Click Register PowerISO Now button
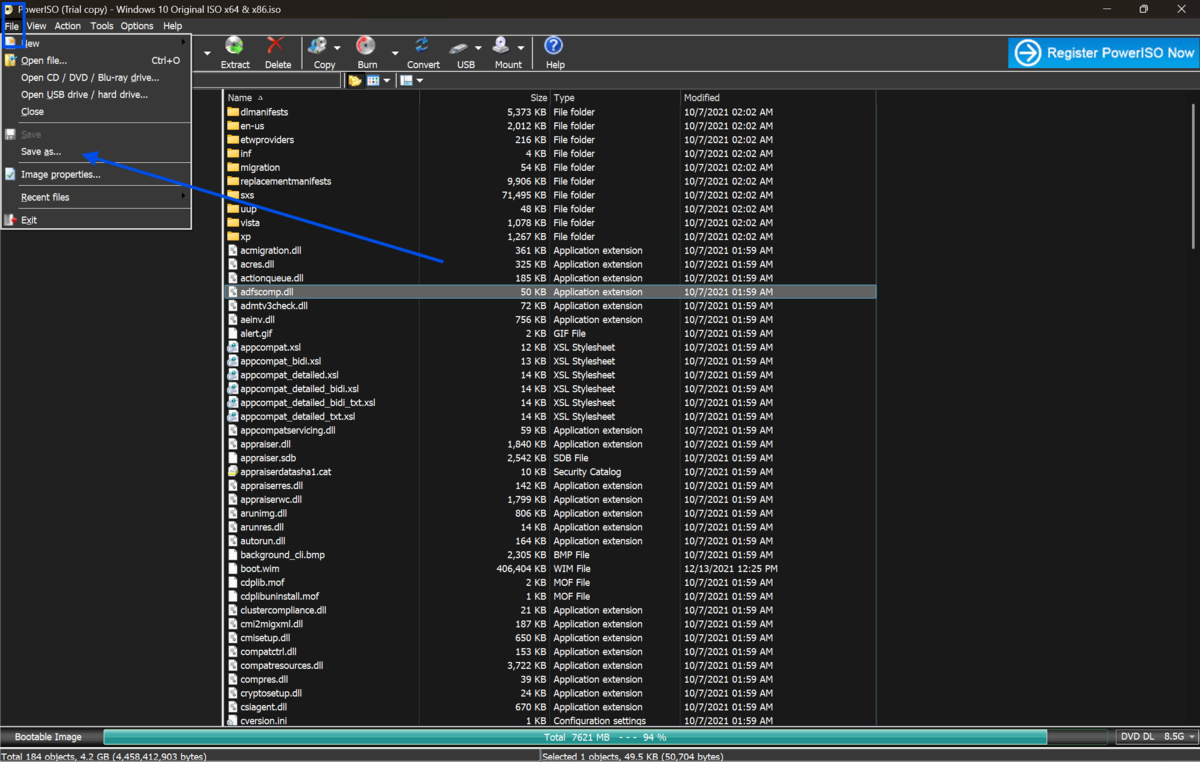The width and height of the screenshot is (1200, 762). click(1103, 53)
